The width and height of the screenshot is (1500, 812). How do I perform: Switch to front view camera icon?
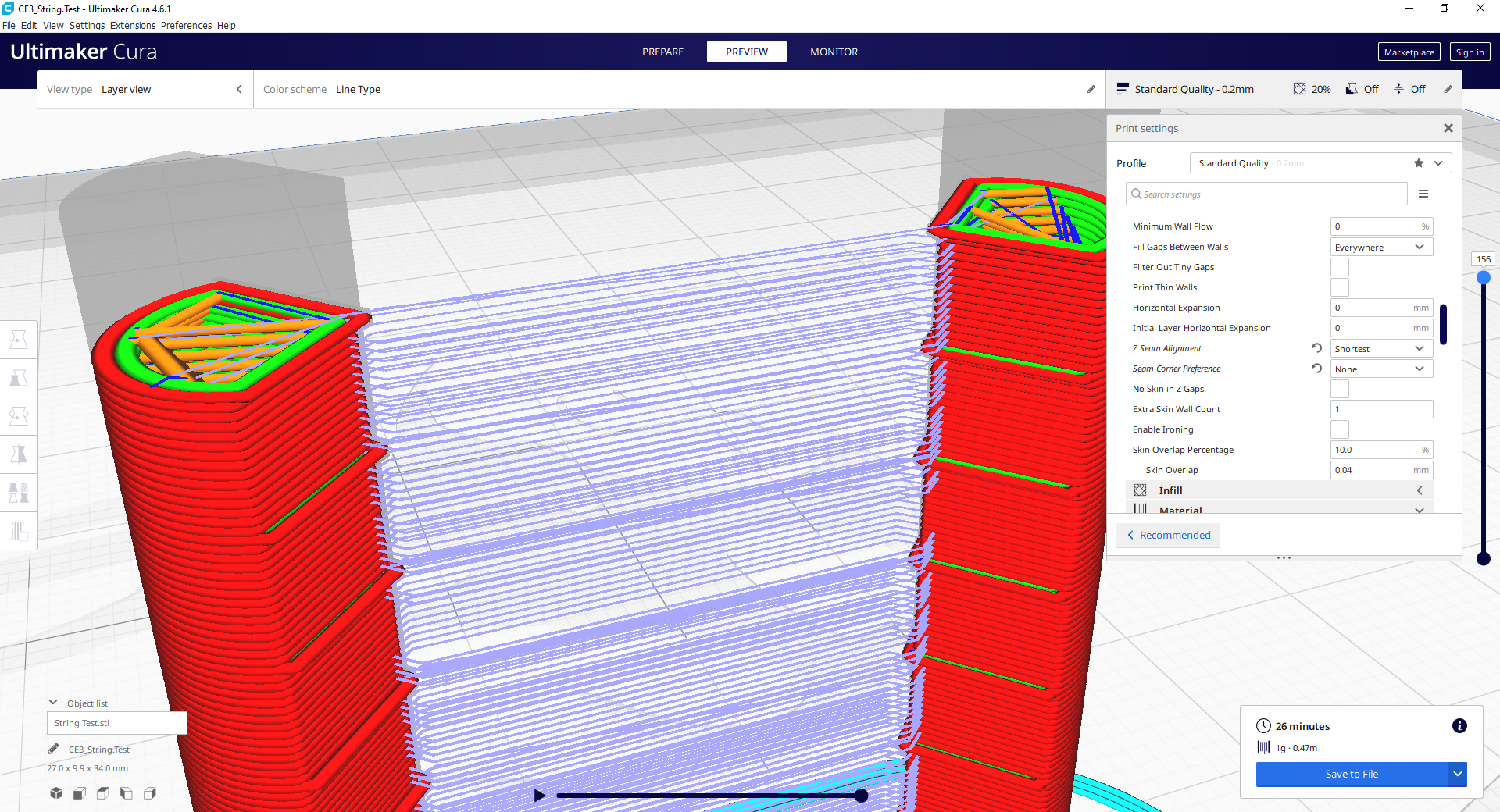point(80,793)
